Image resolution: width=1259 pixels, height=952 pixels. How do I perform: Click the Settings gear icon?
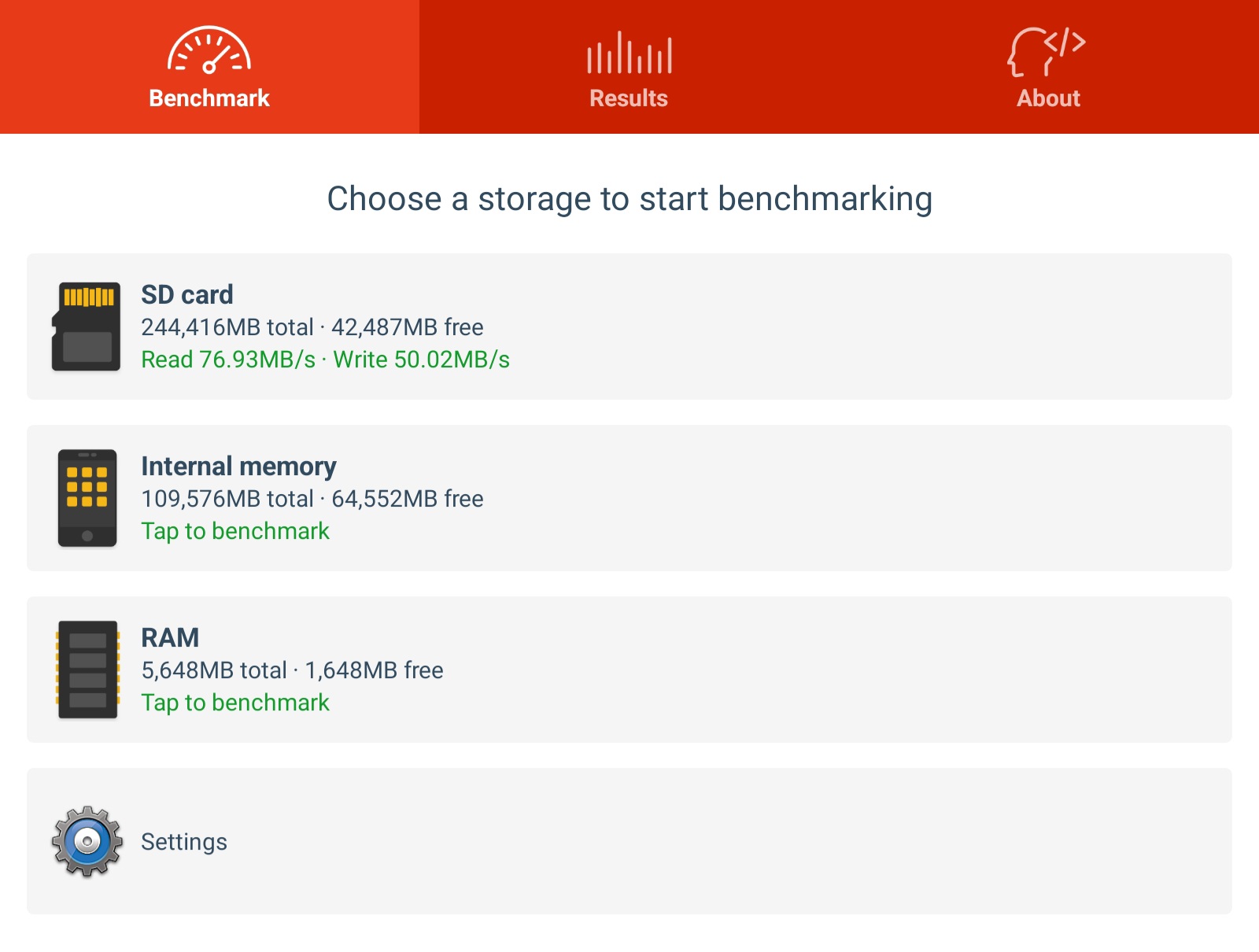87,841
